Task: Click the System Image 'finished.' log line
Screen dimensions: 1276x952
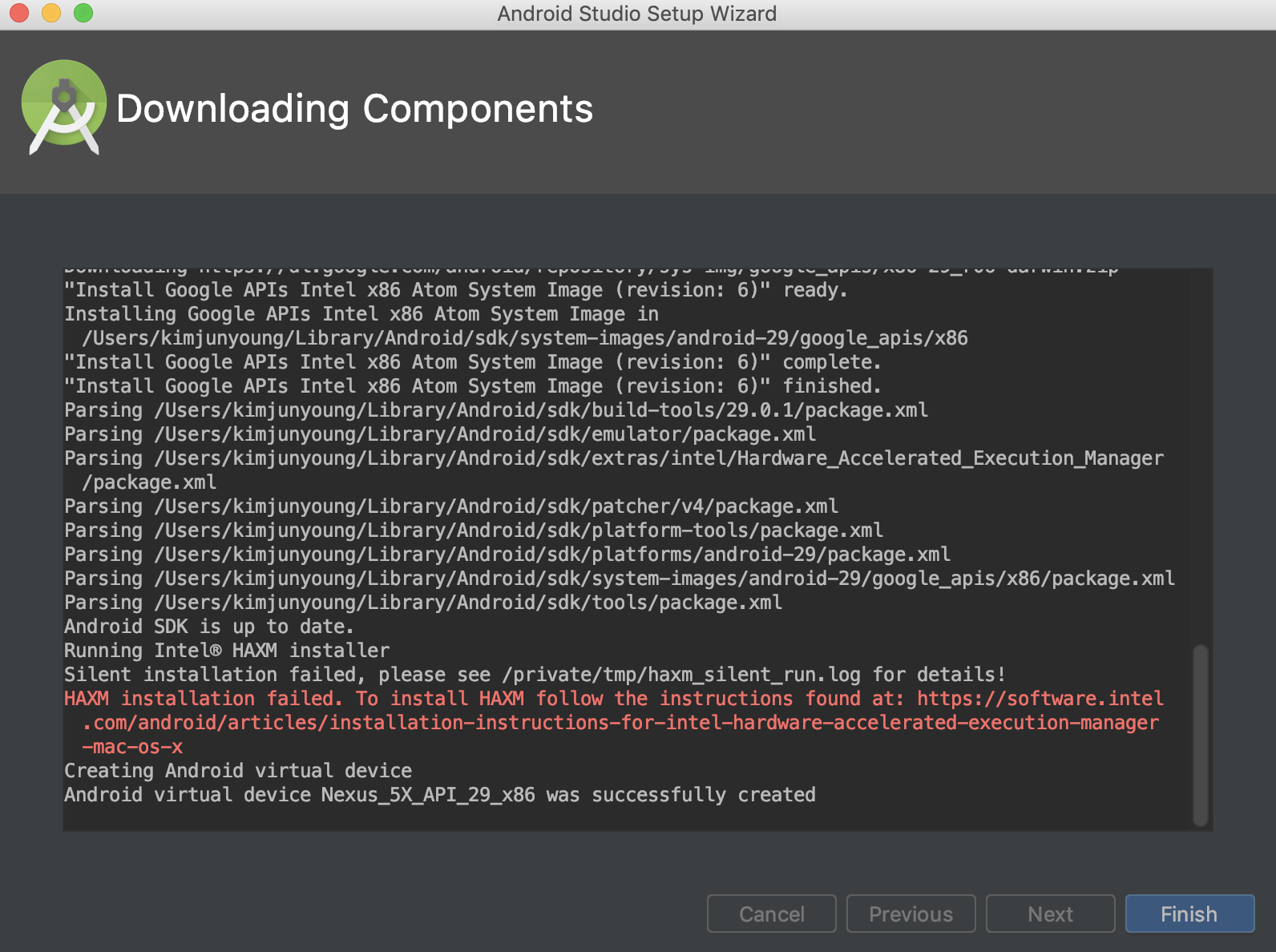Action: coord(473,386)
